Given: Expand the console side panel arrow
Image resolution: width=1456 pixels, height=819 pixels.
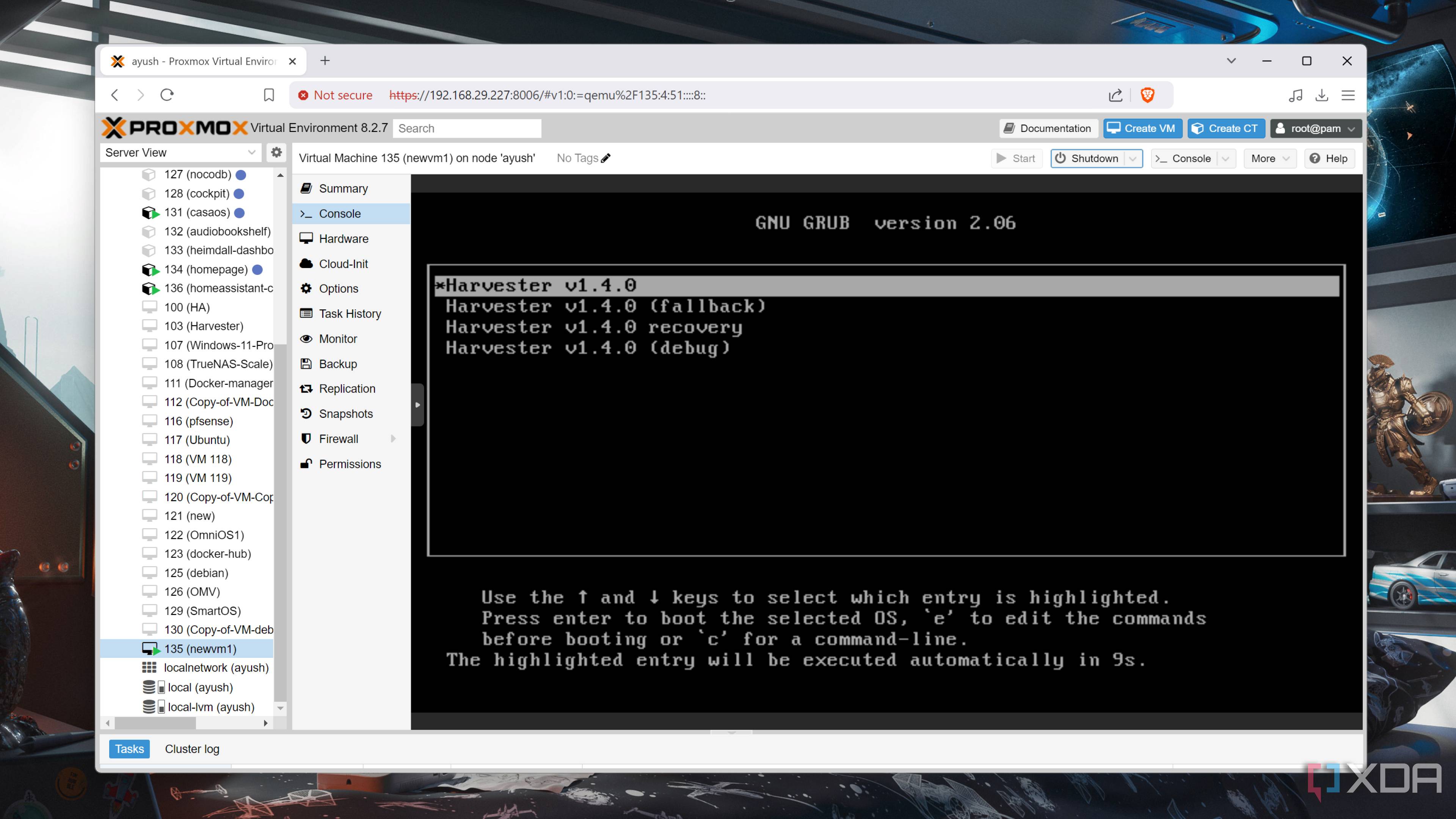Looking at the screenshot, I should tap(417, 405).
